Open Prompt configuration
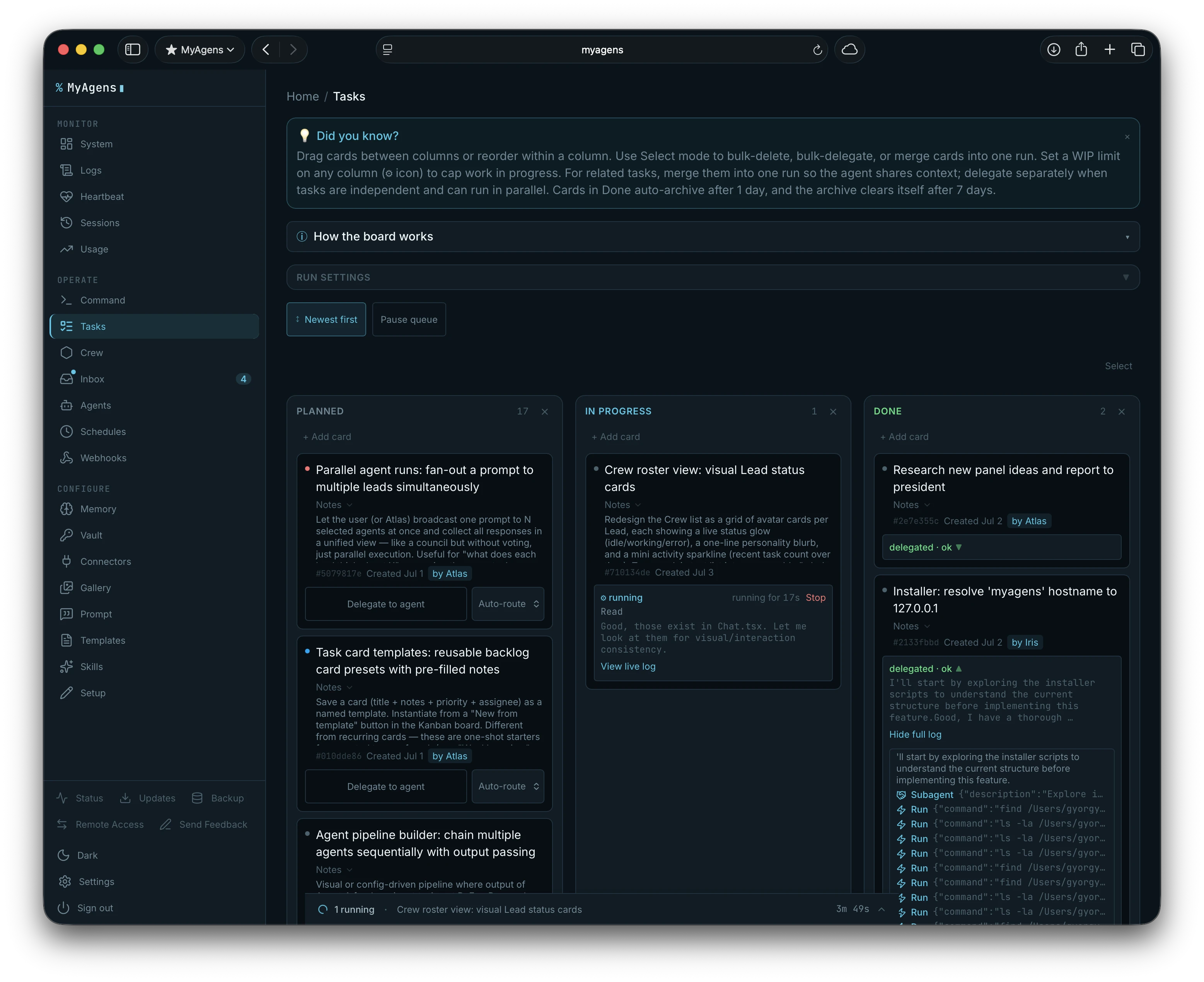 point(154,614)
